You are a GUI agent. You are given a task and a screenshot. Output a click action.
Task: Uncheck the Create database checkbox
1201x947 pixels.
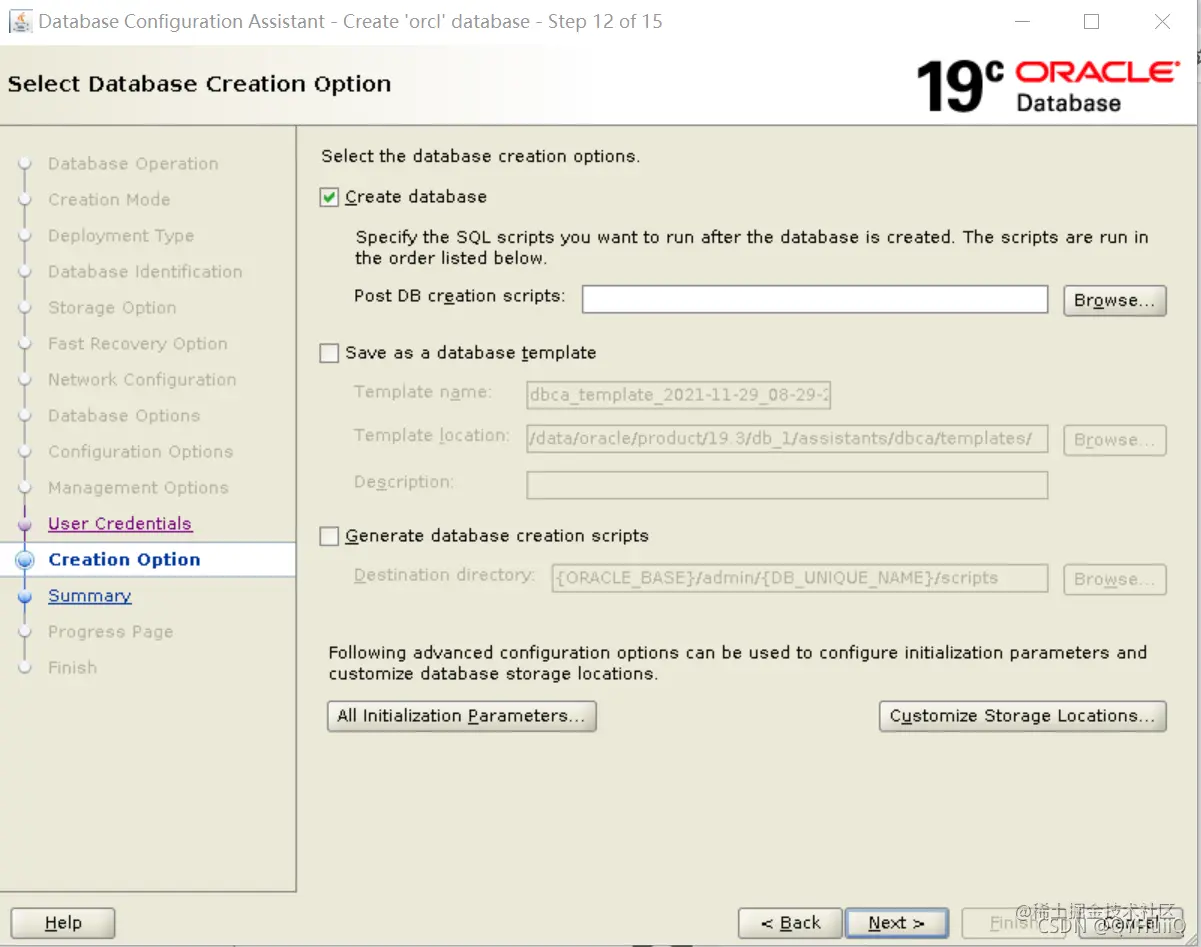(329, 197)
